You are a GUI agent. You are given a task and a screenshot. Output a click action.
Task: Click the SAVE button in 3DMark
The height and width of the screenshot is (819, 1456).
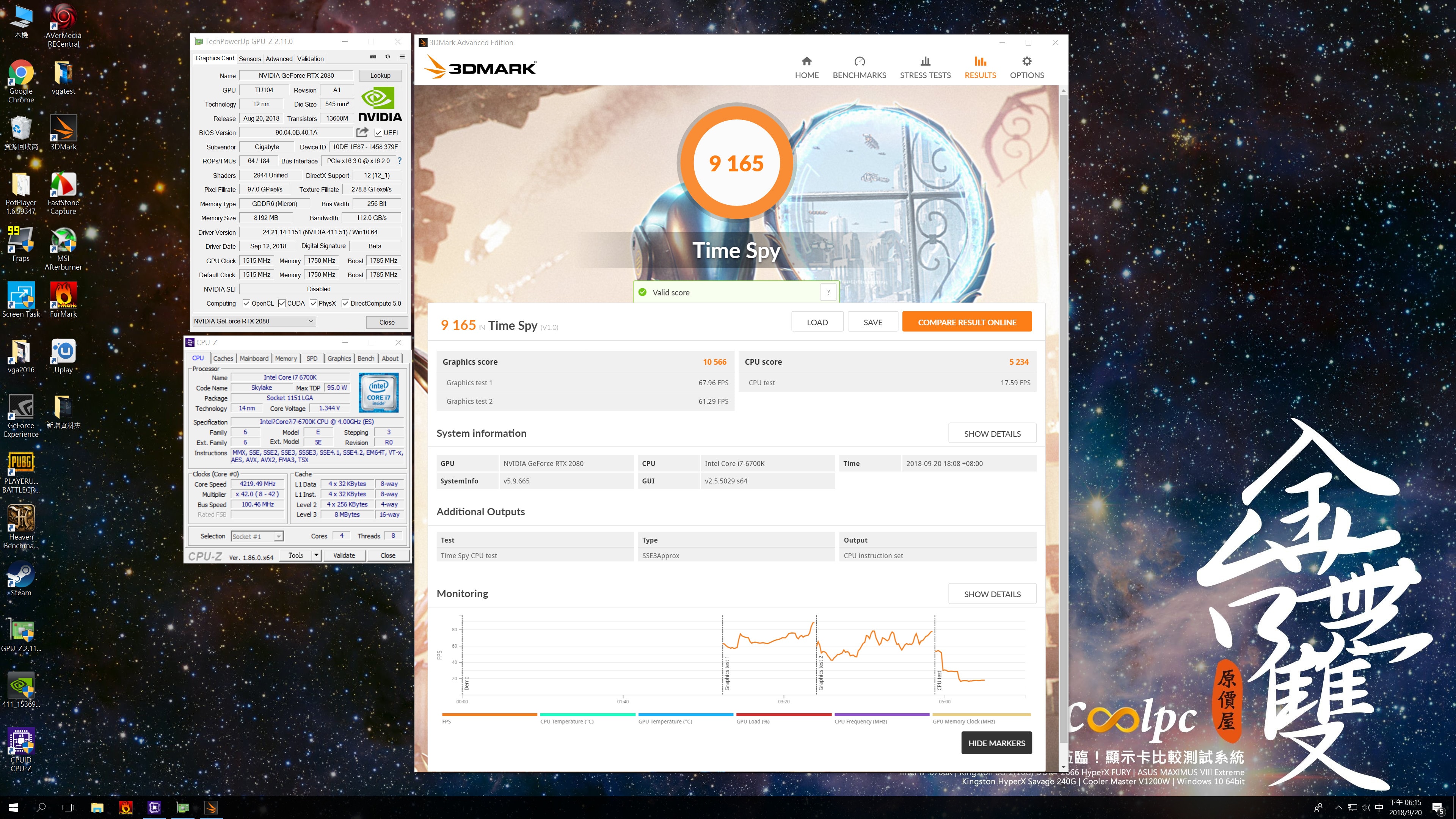(x=872, y=322)
